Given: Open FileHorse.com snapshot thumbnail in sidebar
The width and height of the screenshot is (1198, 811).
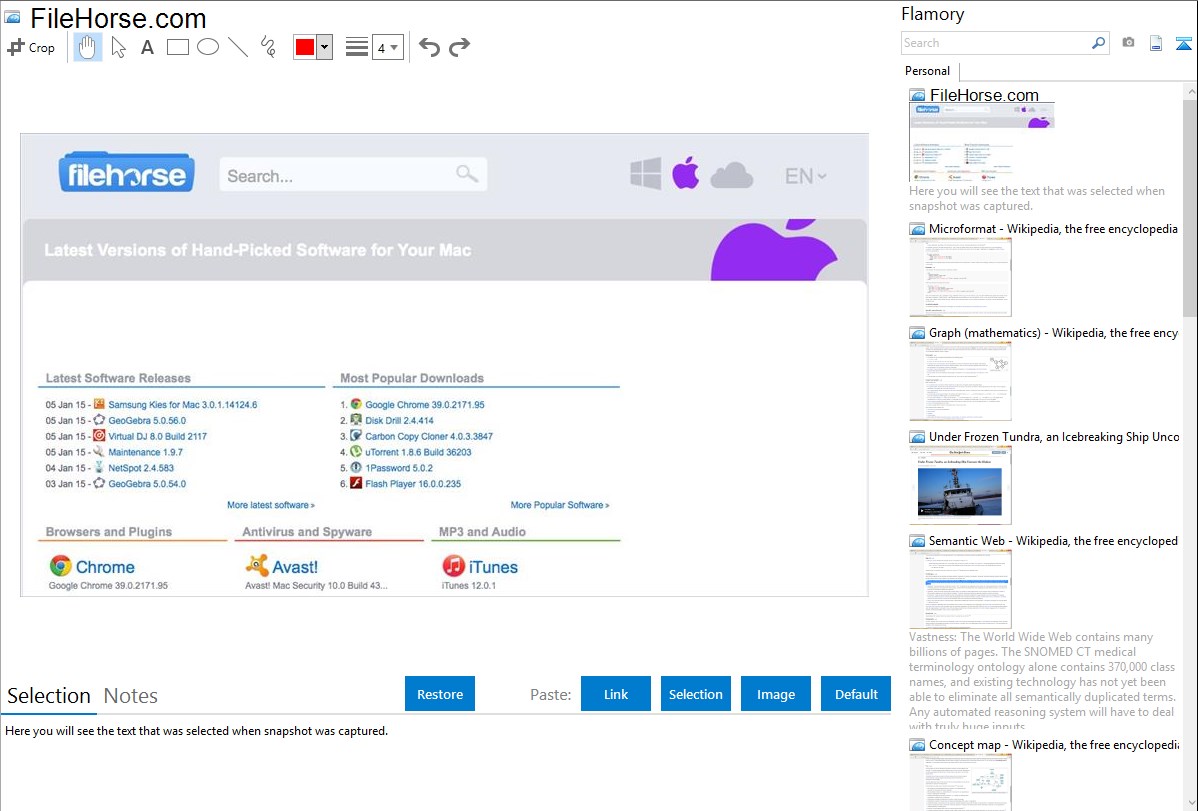Looking at the screenshot, I should click(982, 142).
